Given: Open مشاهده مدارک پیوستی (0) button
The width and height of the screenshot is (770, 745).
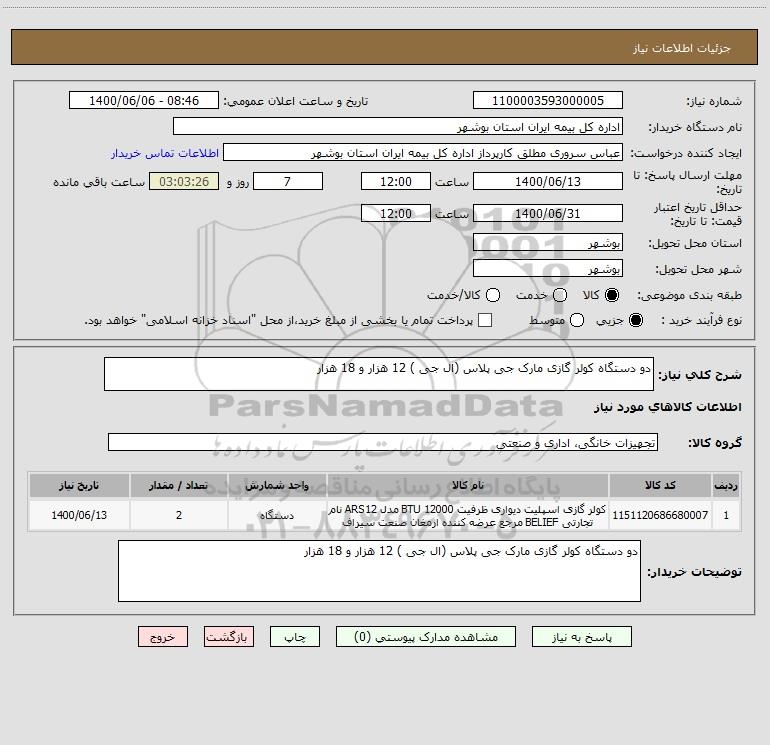Looking at the screenshot, I should [426, 637].
